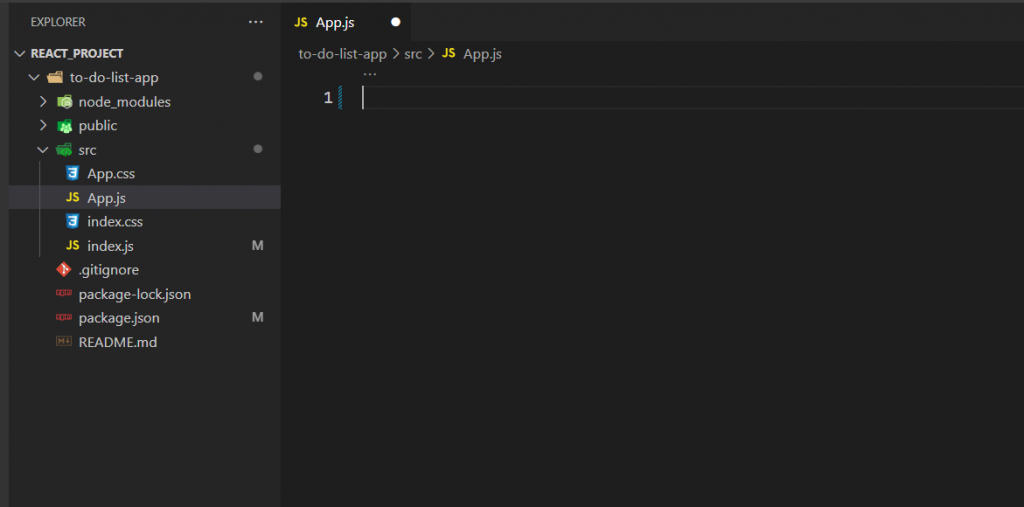
Task: Open package-lock.json from the explorer
Action: click(134, 294)
